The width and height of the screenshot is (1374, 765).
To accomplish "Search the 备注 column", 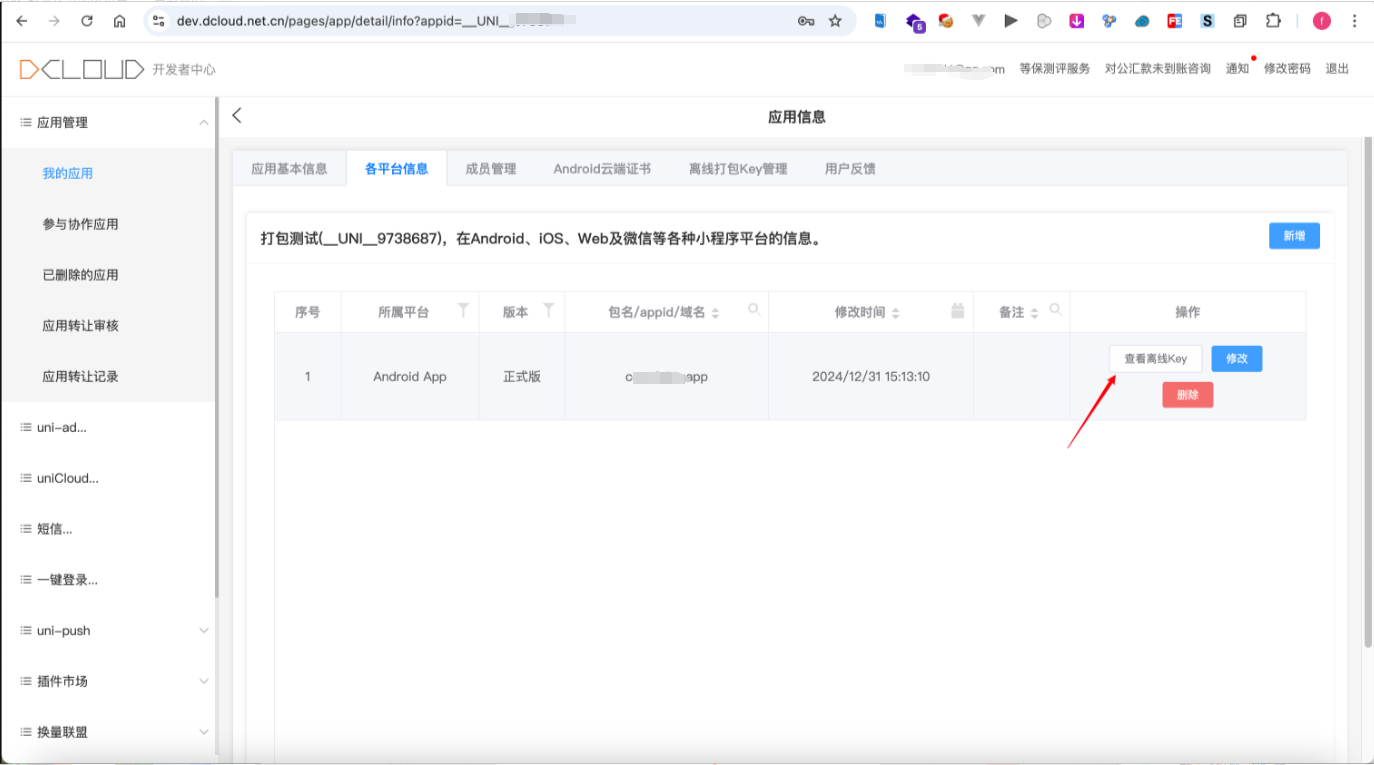I will (x=1055, y=311).
